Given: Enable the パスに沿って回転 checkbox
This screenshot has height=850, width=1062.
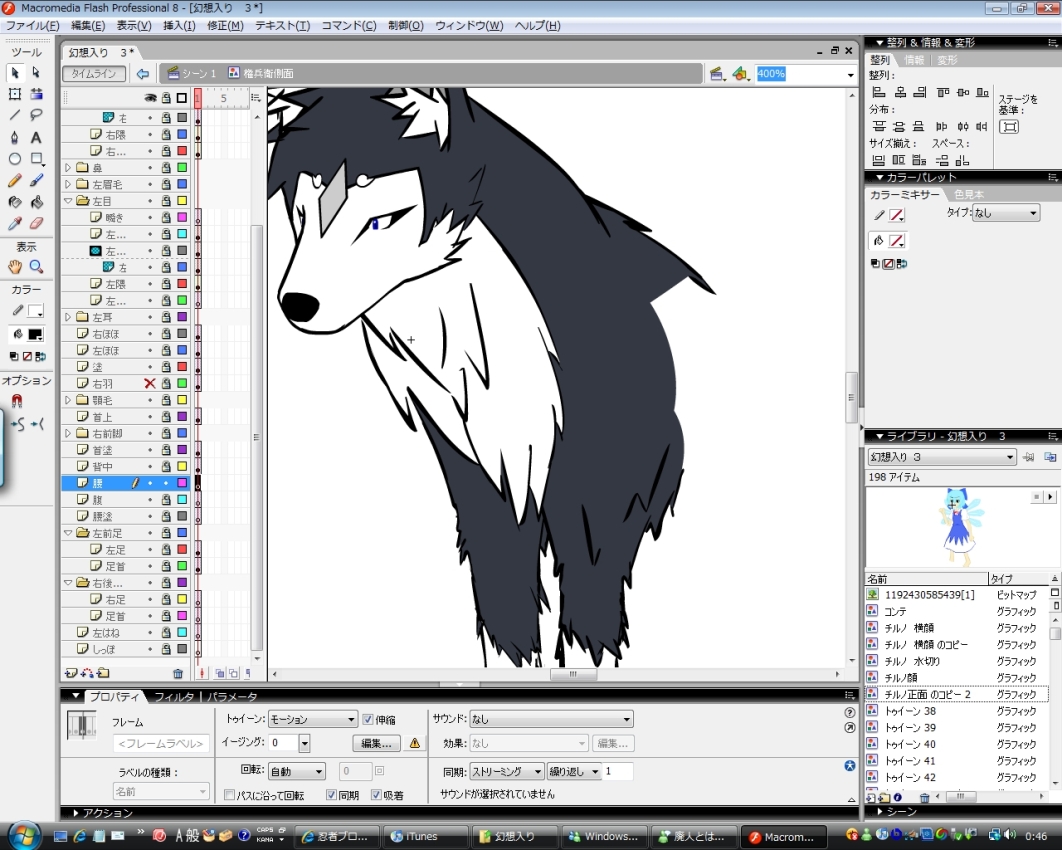Looking at the screenshot, I should [x=230, y=795].
